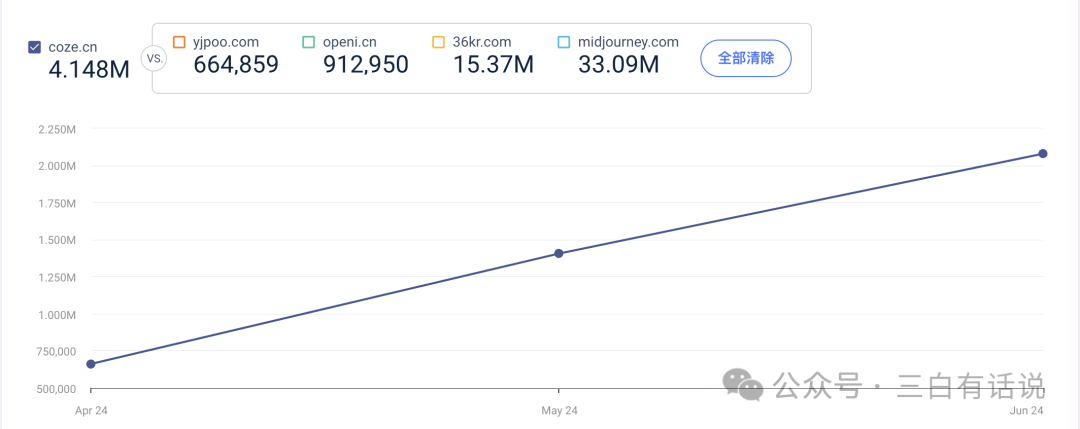The height and width of the screenshot is (429, 1080).
Task: Click the midjourney.com site label
Action: coord(628,42)
